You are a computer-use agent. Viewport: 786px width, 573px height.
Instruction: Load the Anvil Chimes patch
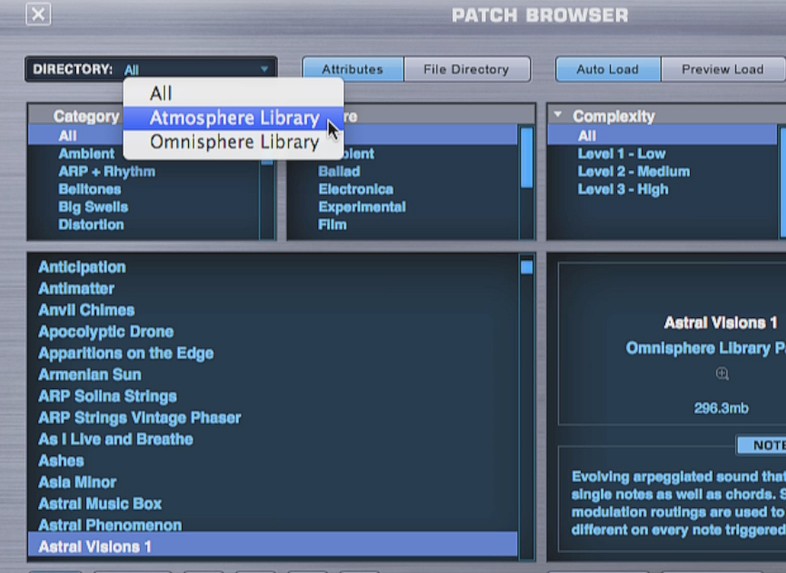87,310
